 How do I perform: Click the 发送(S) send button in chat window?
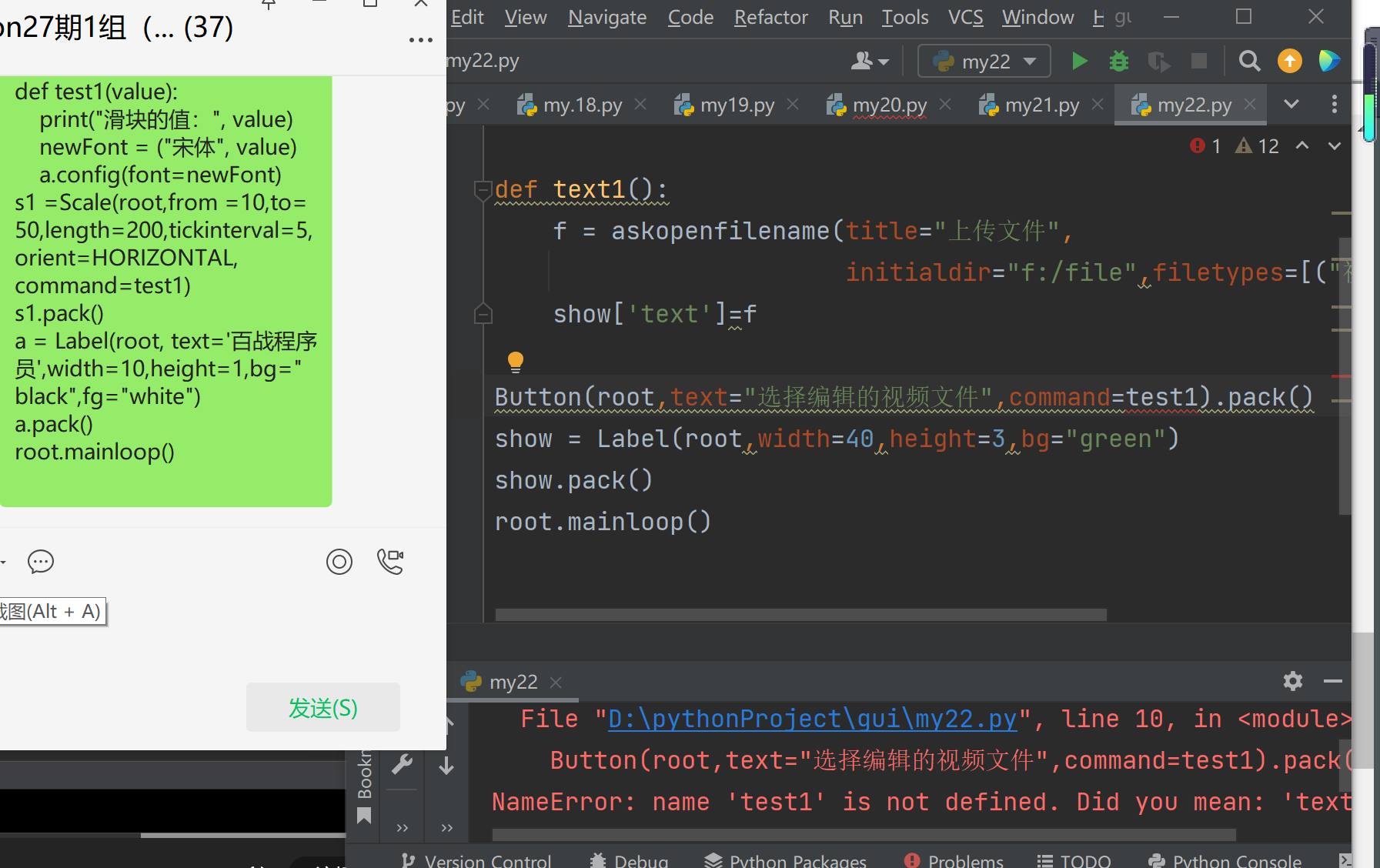coord(323,707)
